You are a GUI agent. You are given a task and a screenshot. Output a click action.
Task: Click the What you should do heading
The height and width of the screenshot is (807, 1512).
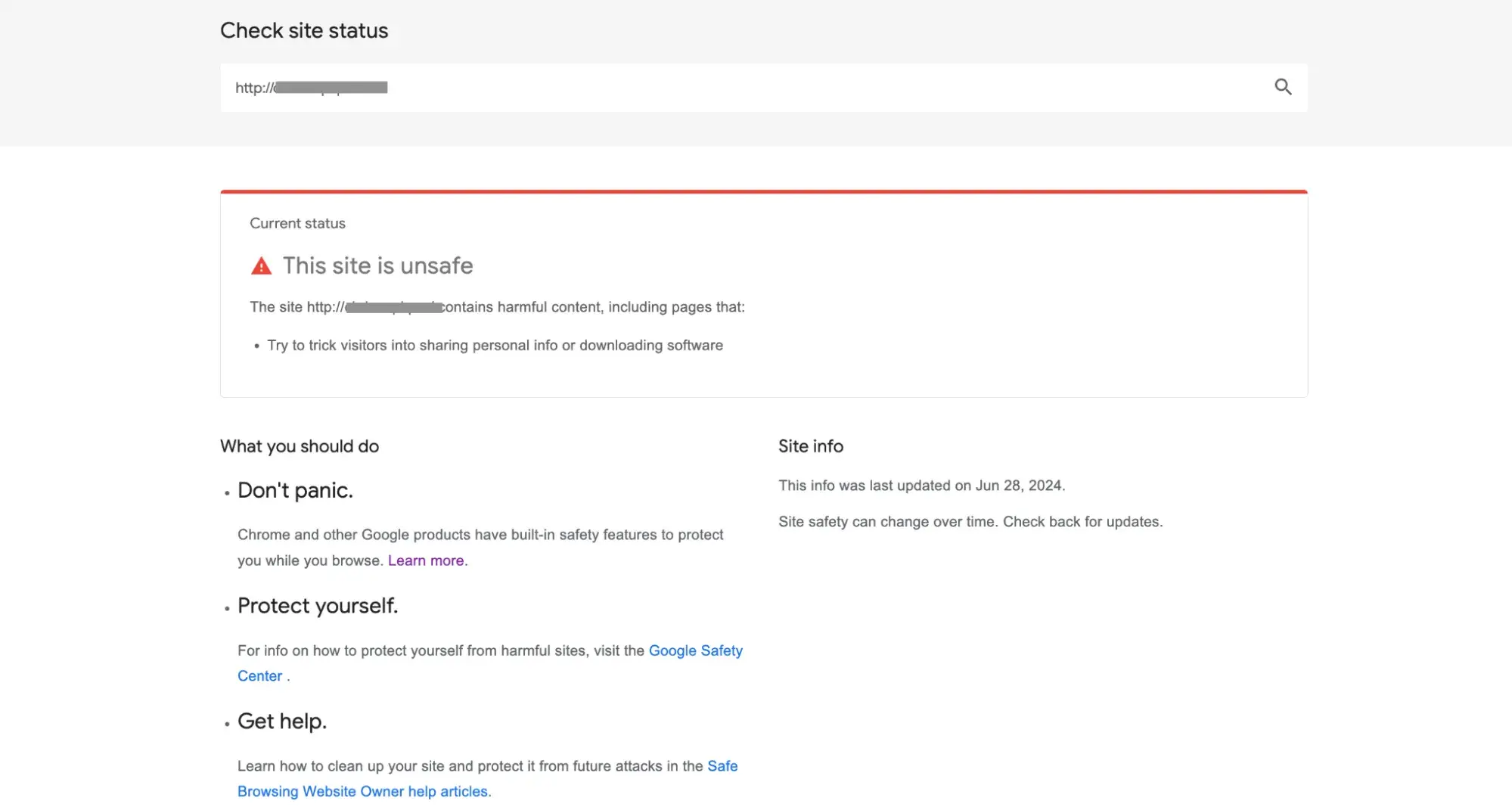click(x=300, y=446)
